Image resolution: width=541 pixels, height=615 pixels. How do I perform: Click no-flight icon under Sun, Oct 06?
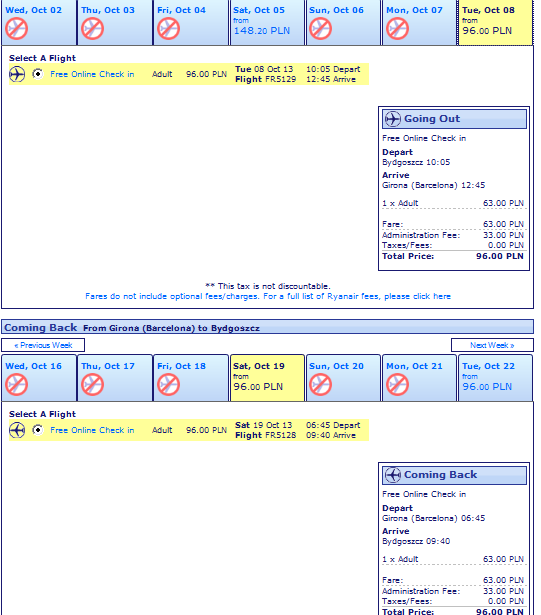(321, 29)
